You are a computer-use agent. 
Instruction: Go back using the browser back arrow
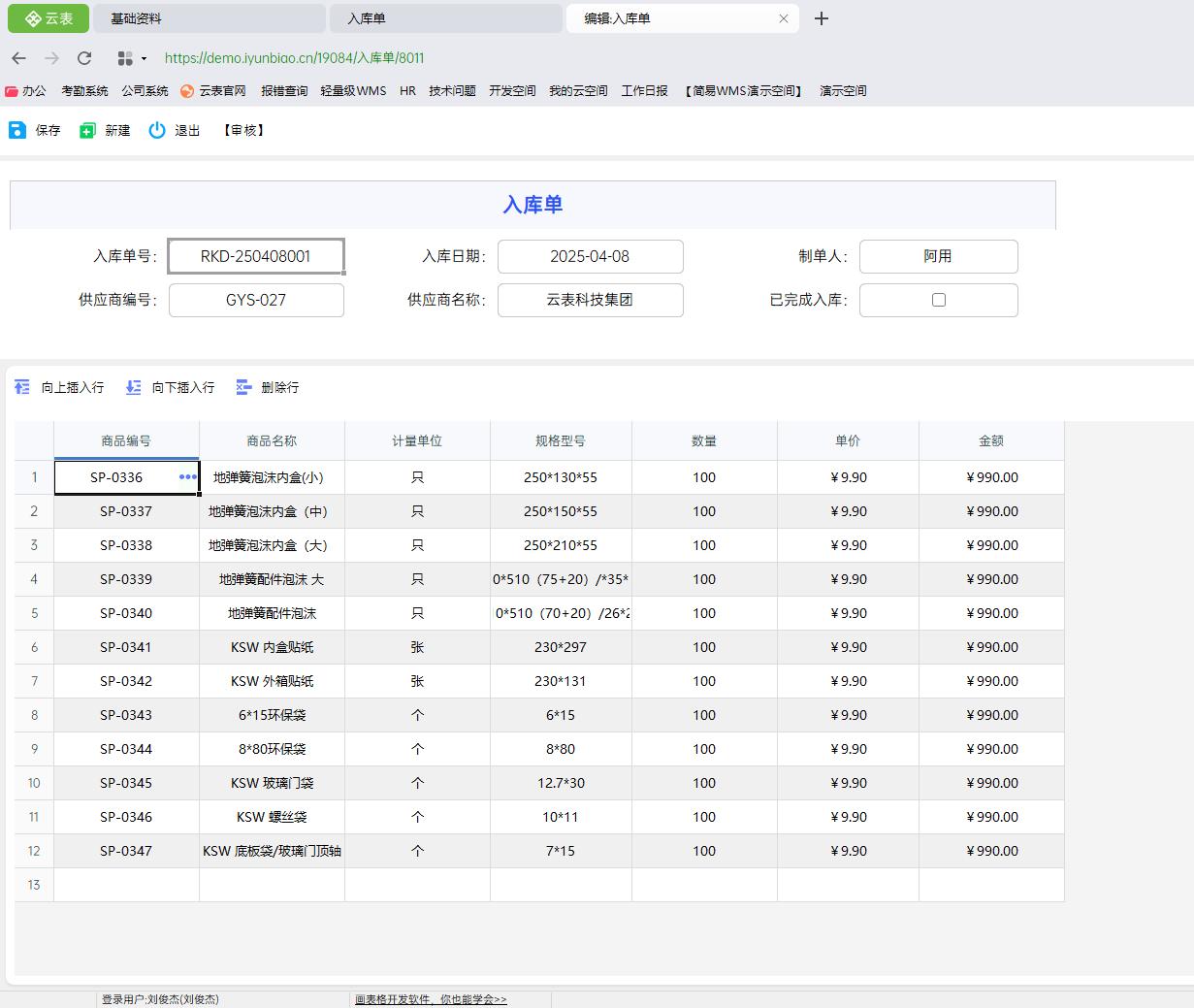pos(19,58)
